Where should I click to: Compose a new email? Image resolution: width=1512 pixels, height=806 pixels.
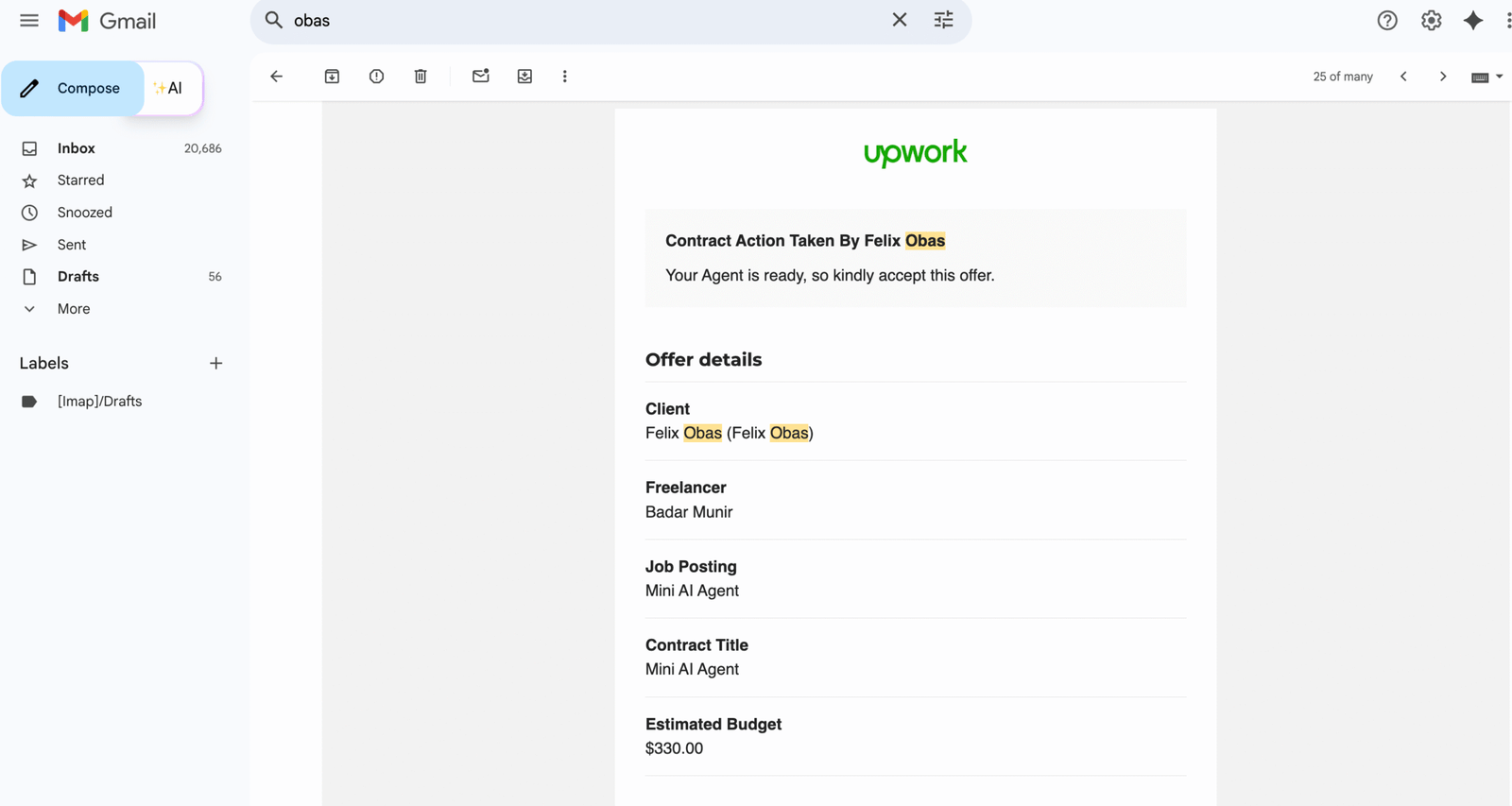74,89
